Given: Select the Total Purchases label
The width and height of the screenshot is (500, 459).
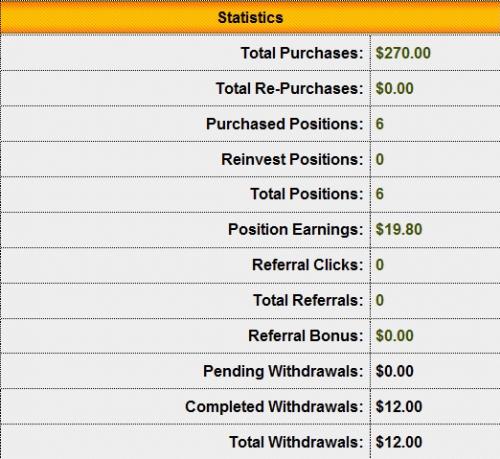Looking at the screenshot, I should point(302,53).
